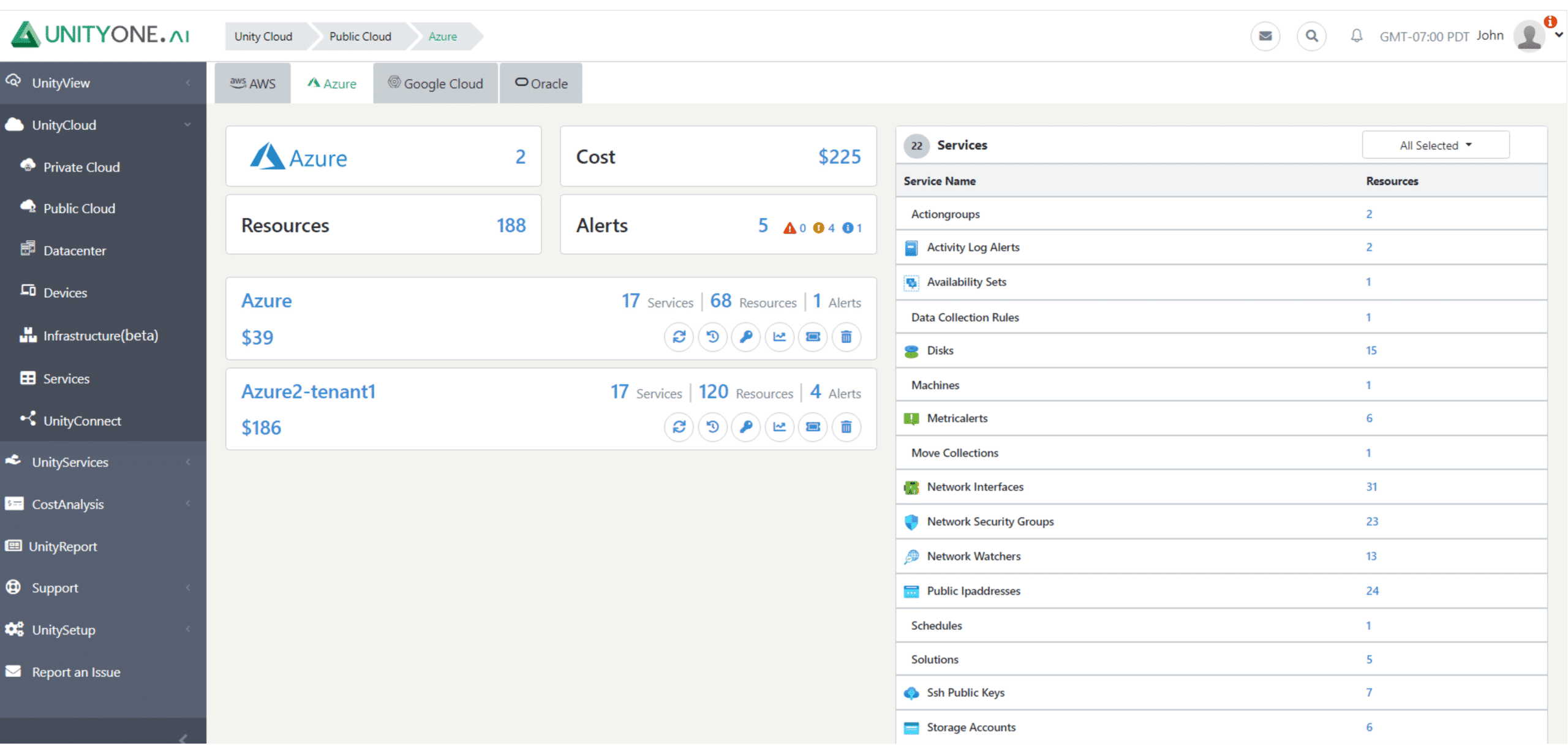Go to Unity Cloud breadcrumb

pos(263,36)
